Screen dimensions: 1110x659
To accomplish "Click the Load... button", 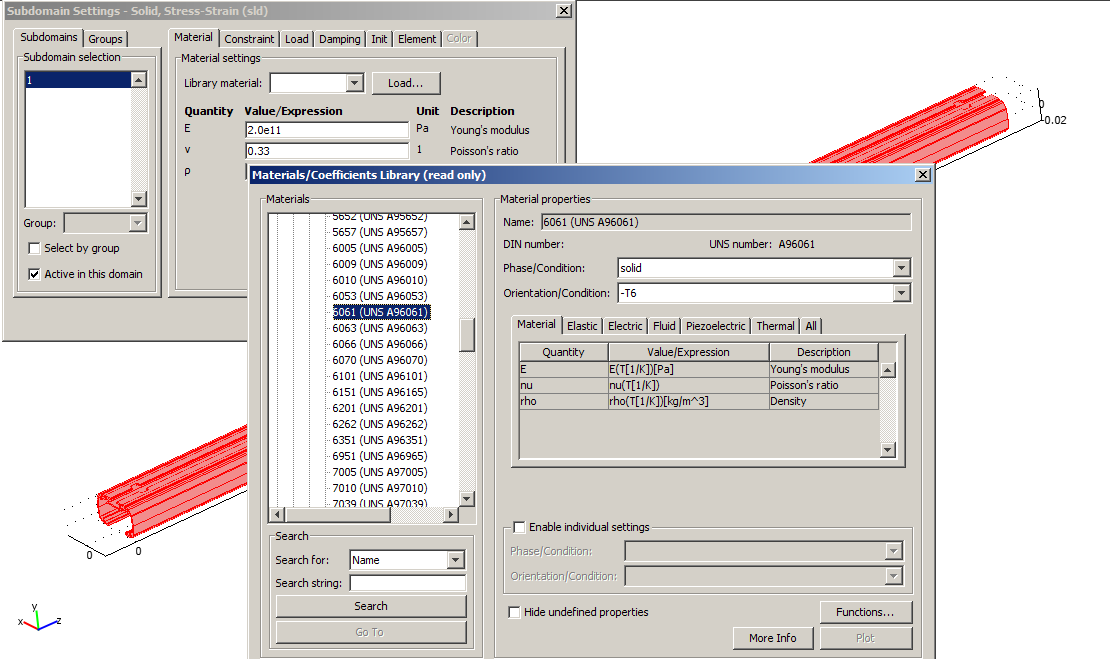I will [x=406, y=83].
